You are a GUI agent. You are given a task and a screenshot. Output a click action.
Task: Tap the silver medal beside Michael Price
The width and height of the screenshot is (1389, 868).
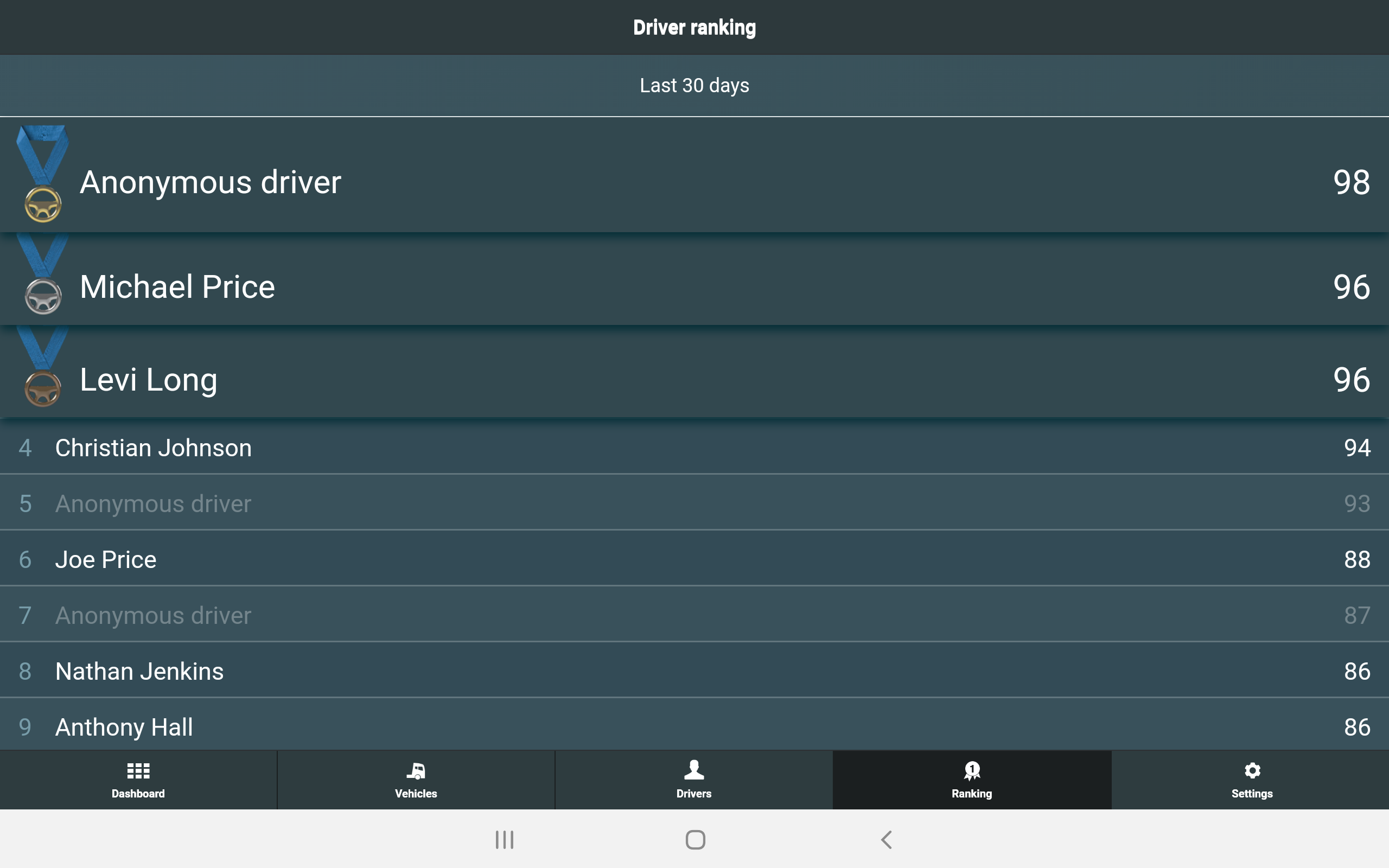42,275
